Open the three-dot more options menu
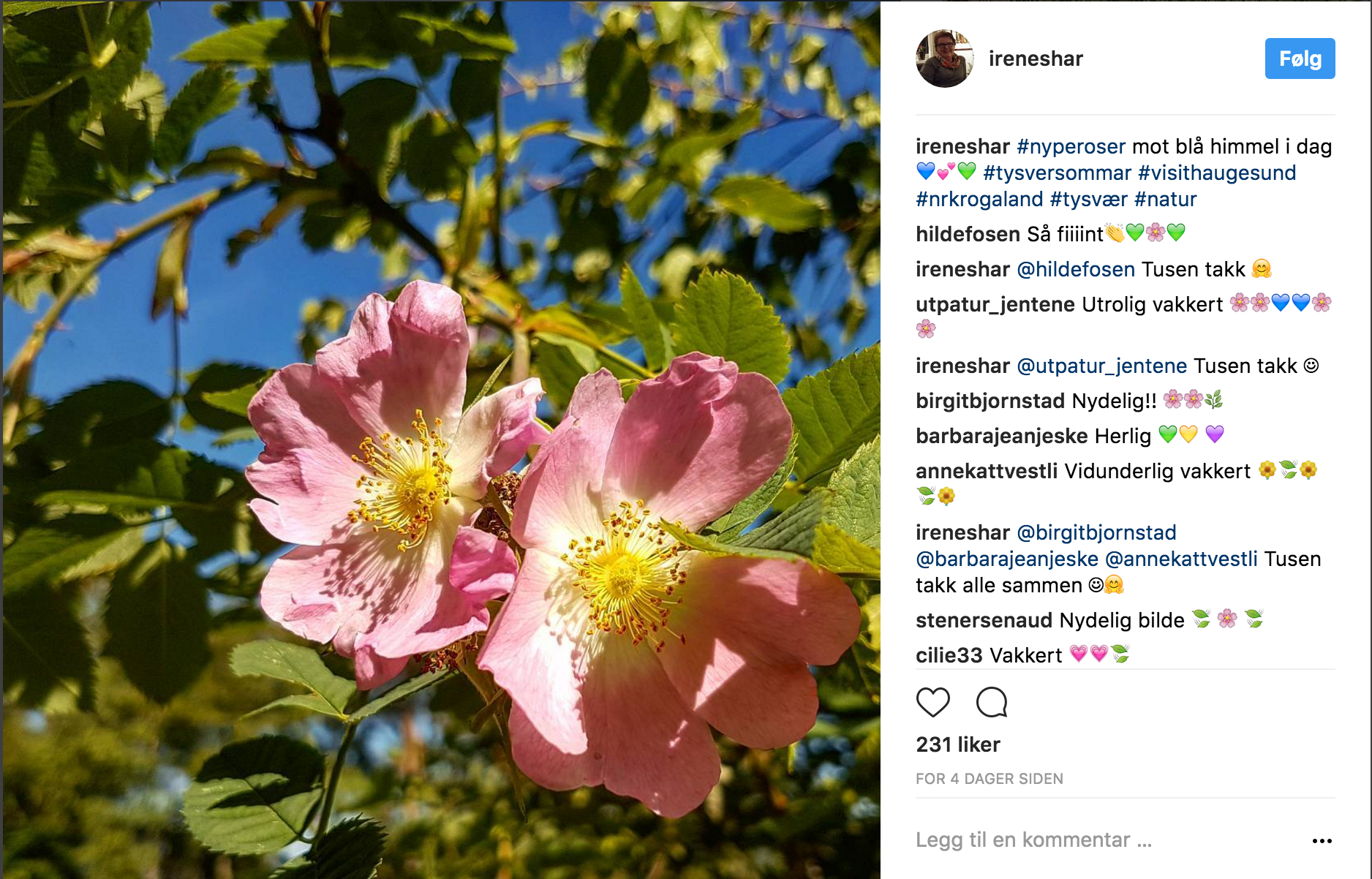This screenshot has height=879, width=1372. 1322,841
